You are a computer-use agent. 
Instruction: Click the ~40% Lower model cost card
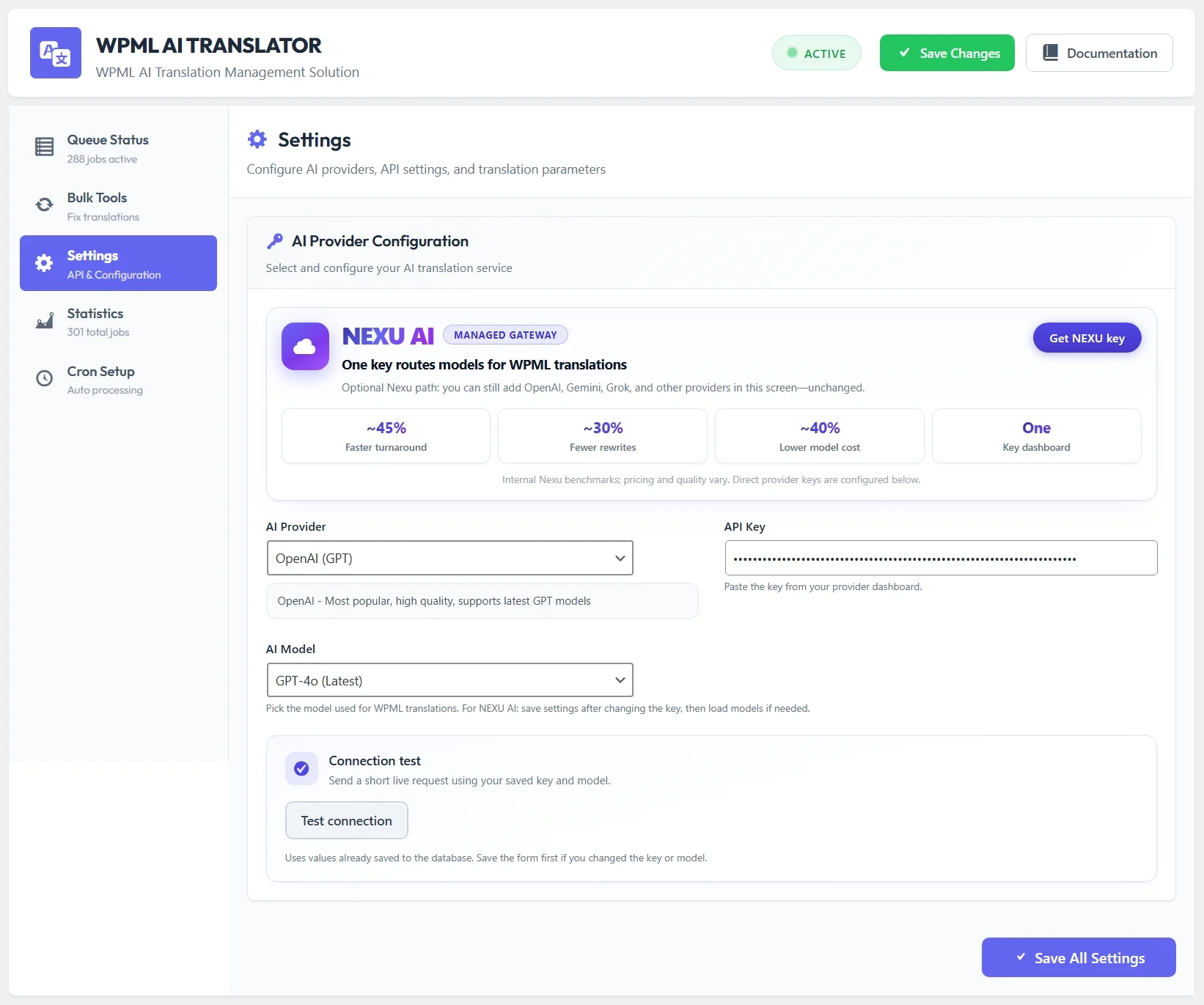[x=820, y=435]
